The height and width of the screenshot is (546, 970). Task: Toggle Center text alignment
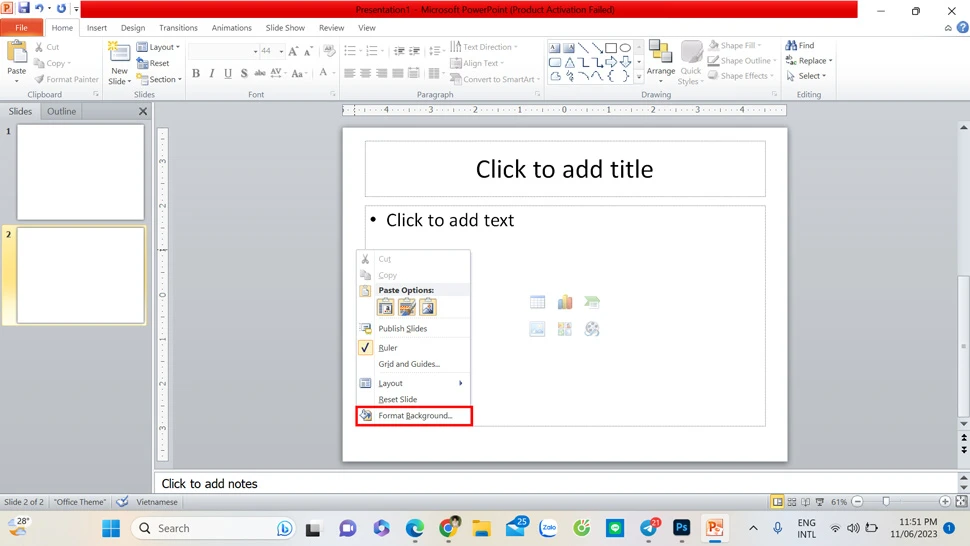pyautogui.click(x=366, y=74)
